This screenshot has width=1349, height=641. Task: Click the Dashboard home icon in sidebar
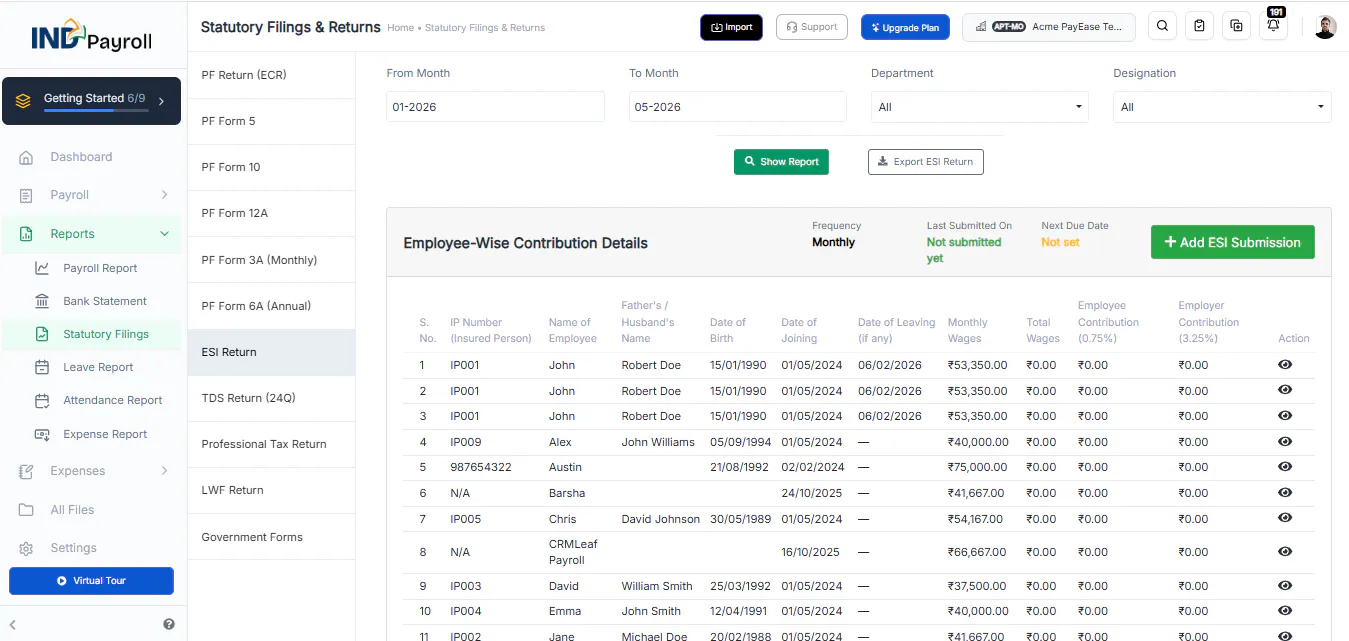[x=27, y=157]
